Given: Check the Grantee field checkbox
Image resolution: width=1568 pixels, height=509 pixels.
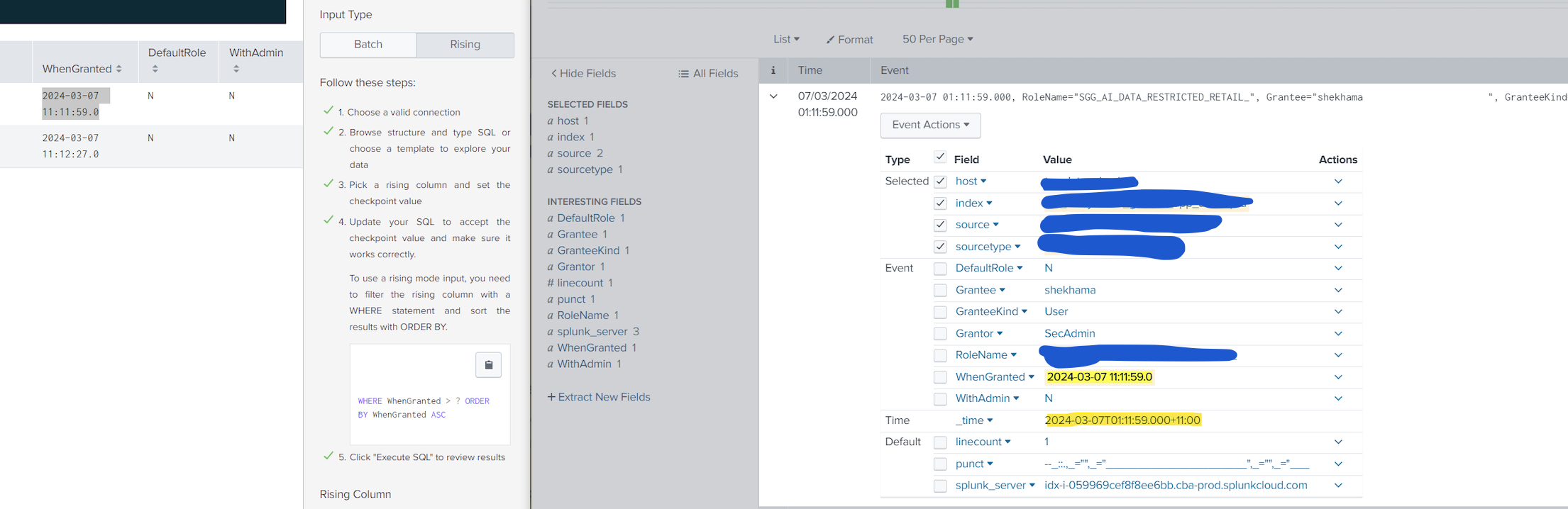Looking at the screenshot, I should pos(940,290).
